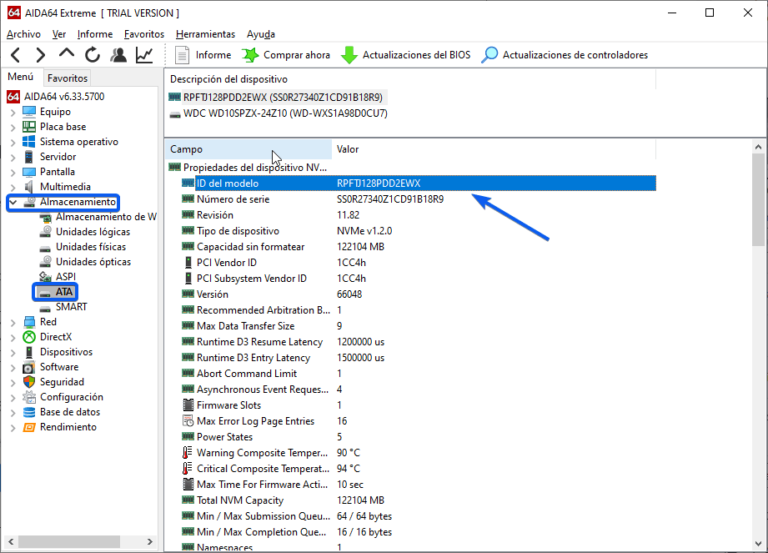This screenshot has height=553, width=768.
Task: Go up one level with the up arrow icon
Action: pyautogui.click(x=67, y=54)
